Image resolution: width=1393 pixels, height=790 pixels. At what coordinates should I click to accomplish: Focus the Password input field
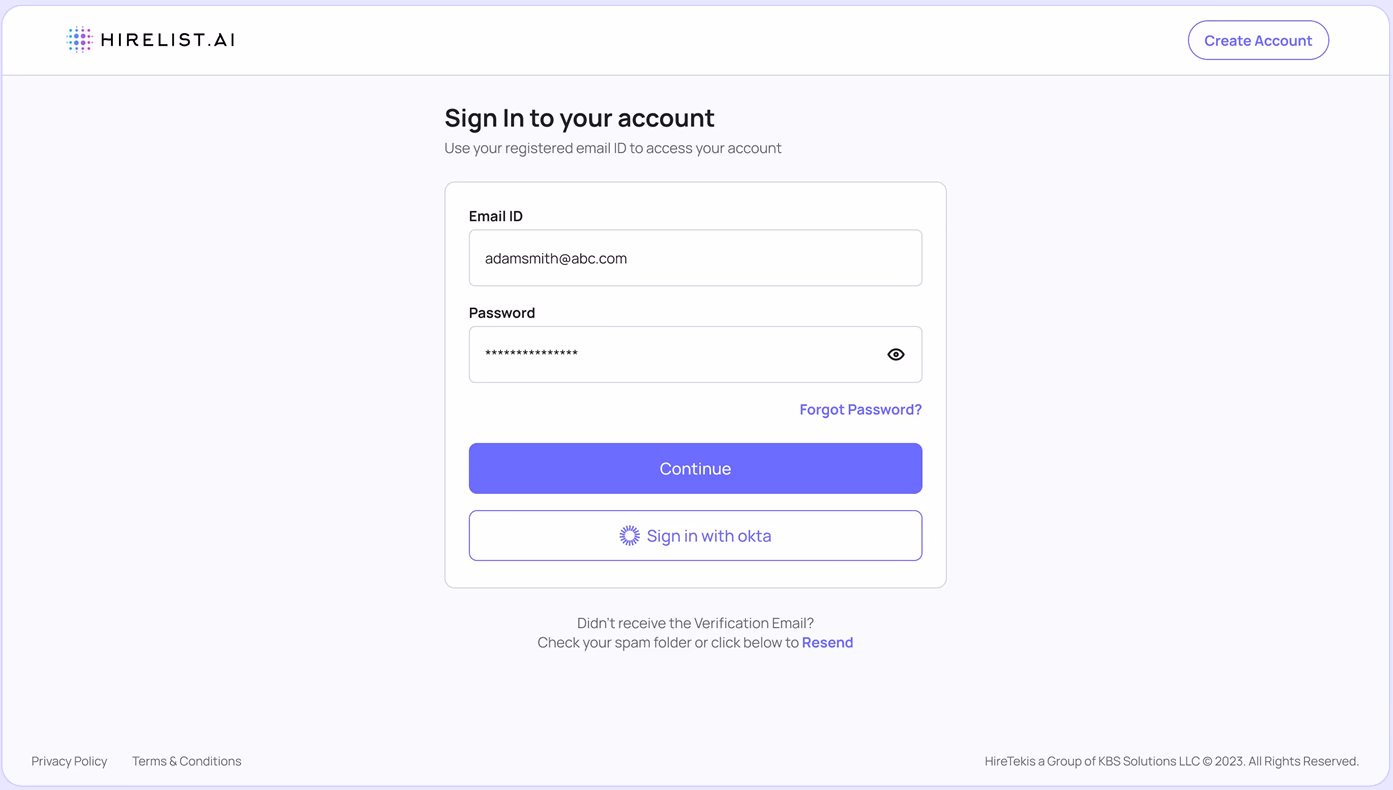click(x=670, y=355)
